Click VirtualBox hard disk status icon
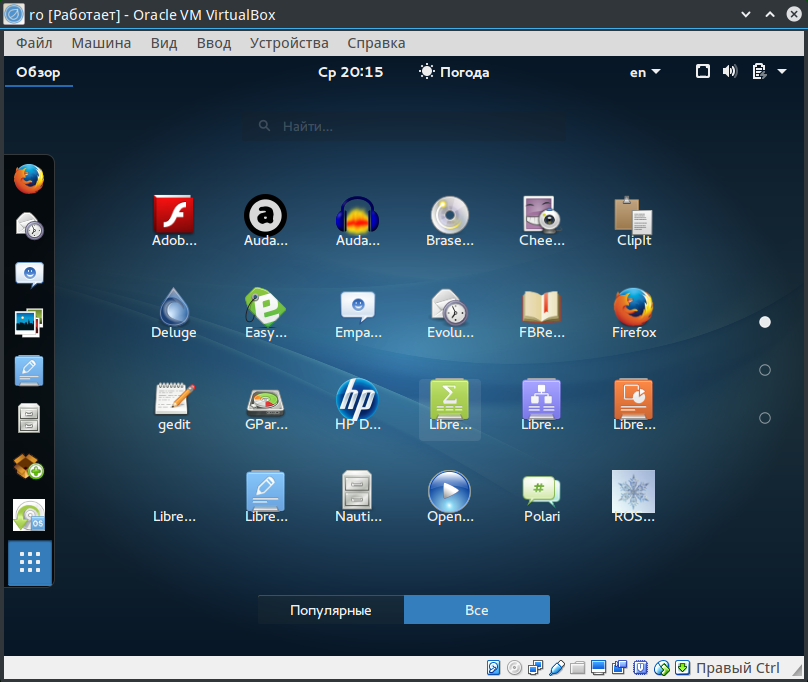This screenshot has height=682, width=808. (x=493, y=668)
